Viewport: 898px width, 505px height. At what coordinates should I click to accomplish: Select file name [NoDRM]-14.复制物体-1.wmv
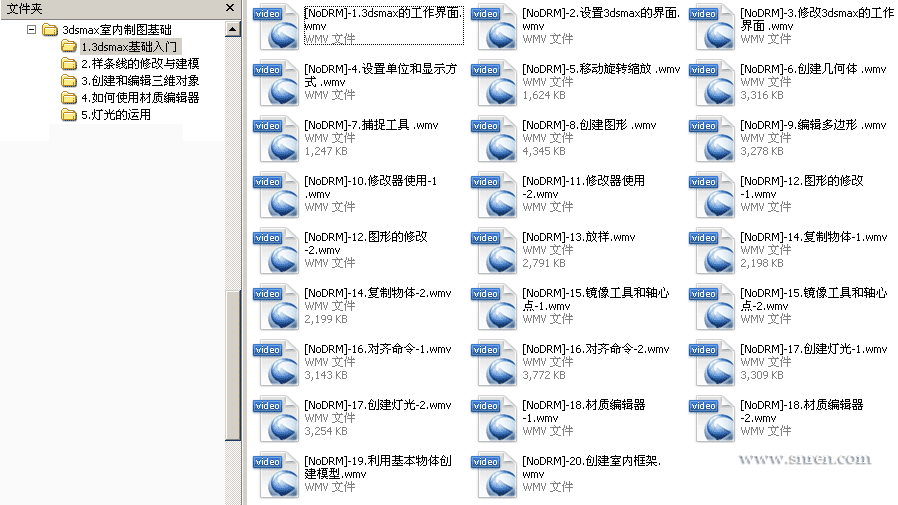click(x=813, y=237)
